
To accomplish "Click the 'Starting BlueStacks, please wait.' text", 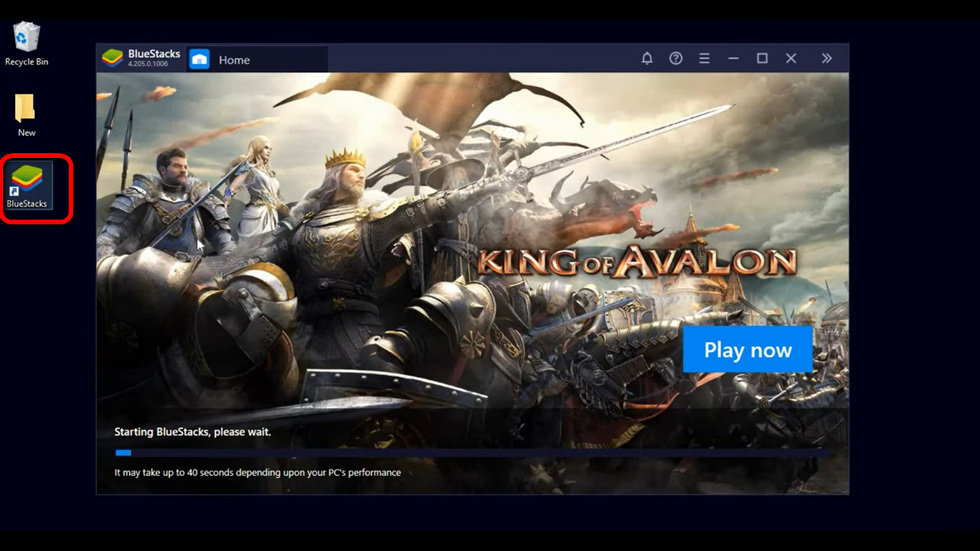I will [192, 432].
